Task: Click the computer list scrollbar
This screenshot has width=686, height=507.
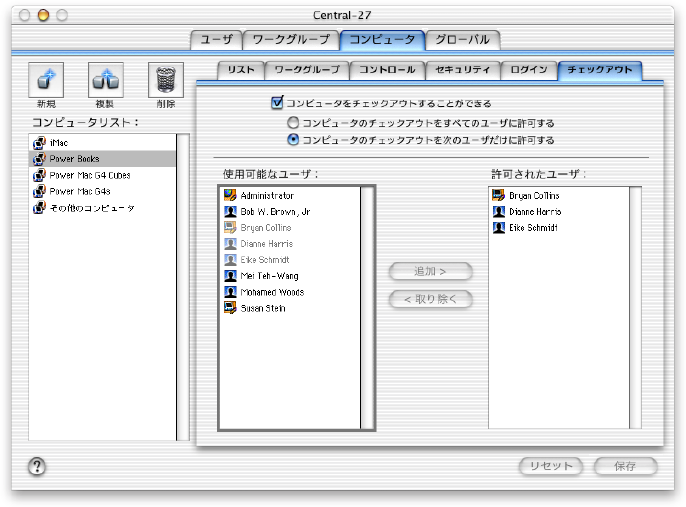Action: tap(183, 287)
